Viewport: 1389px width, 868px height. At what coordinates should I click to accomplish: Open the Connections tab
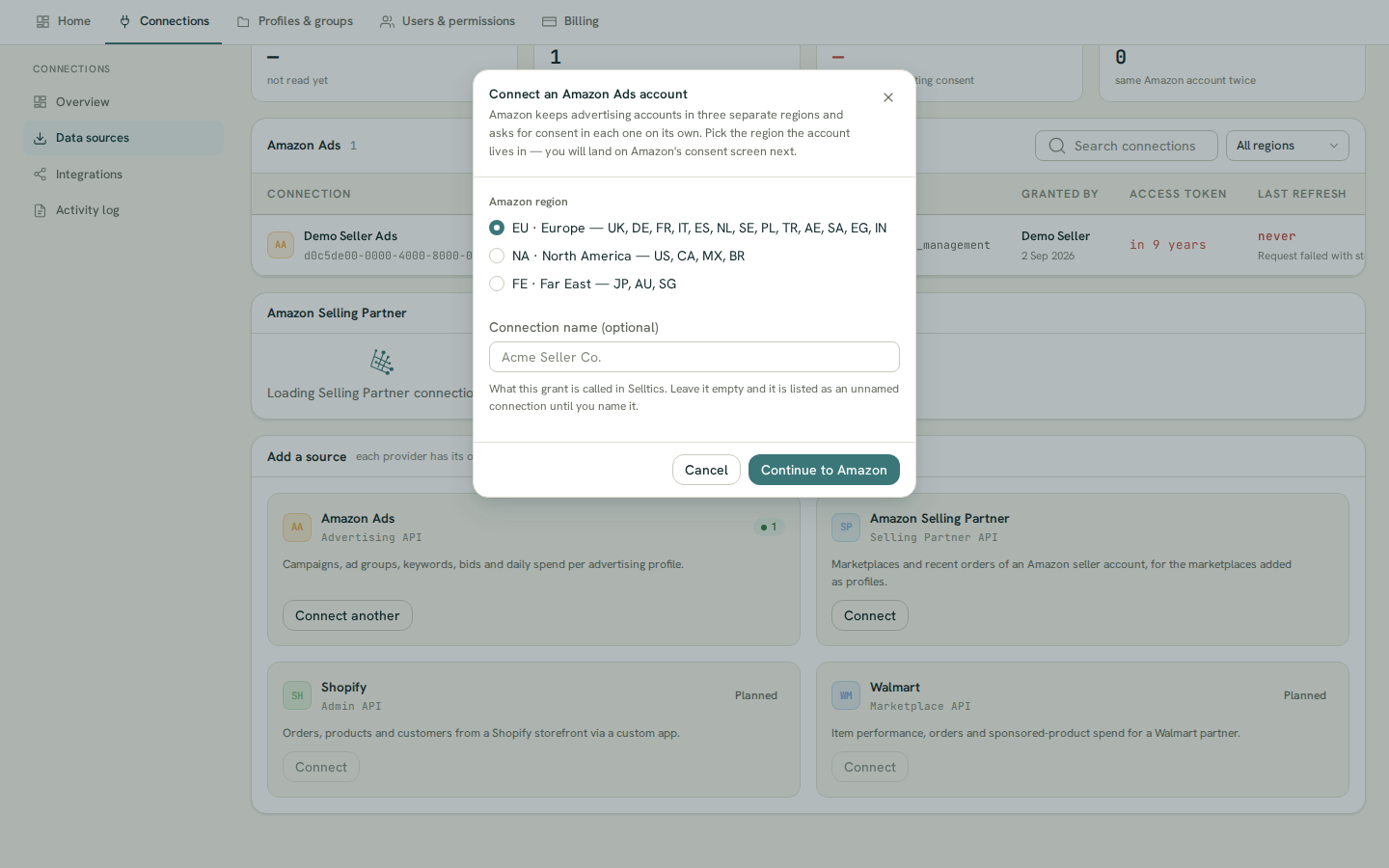(x=164, y=21)
